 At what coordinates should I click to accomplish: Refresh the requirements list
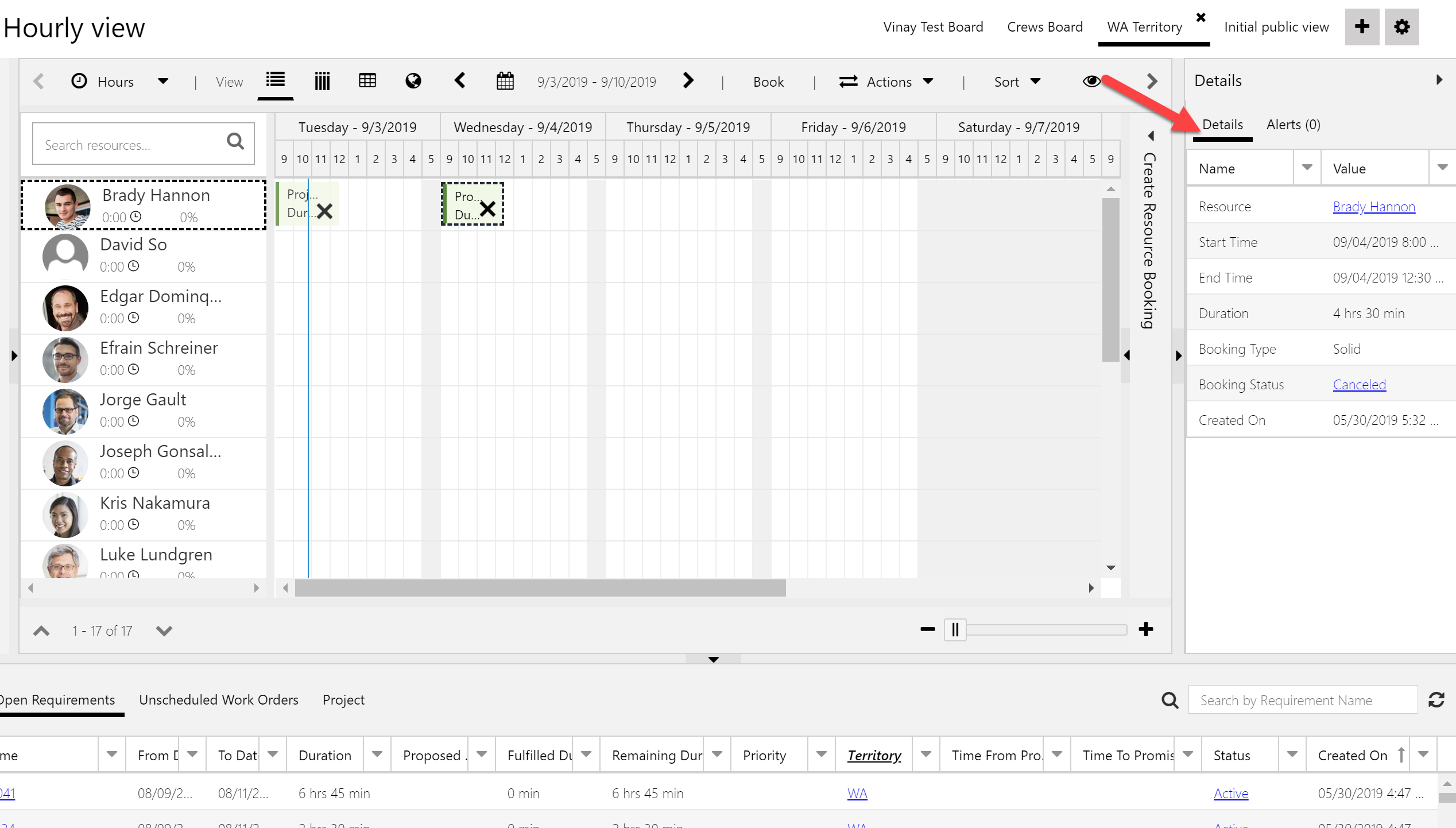click(1436, 700)
